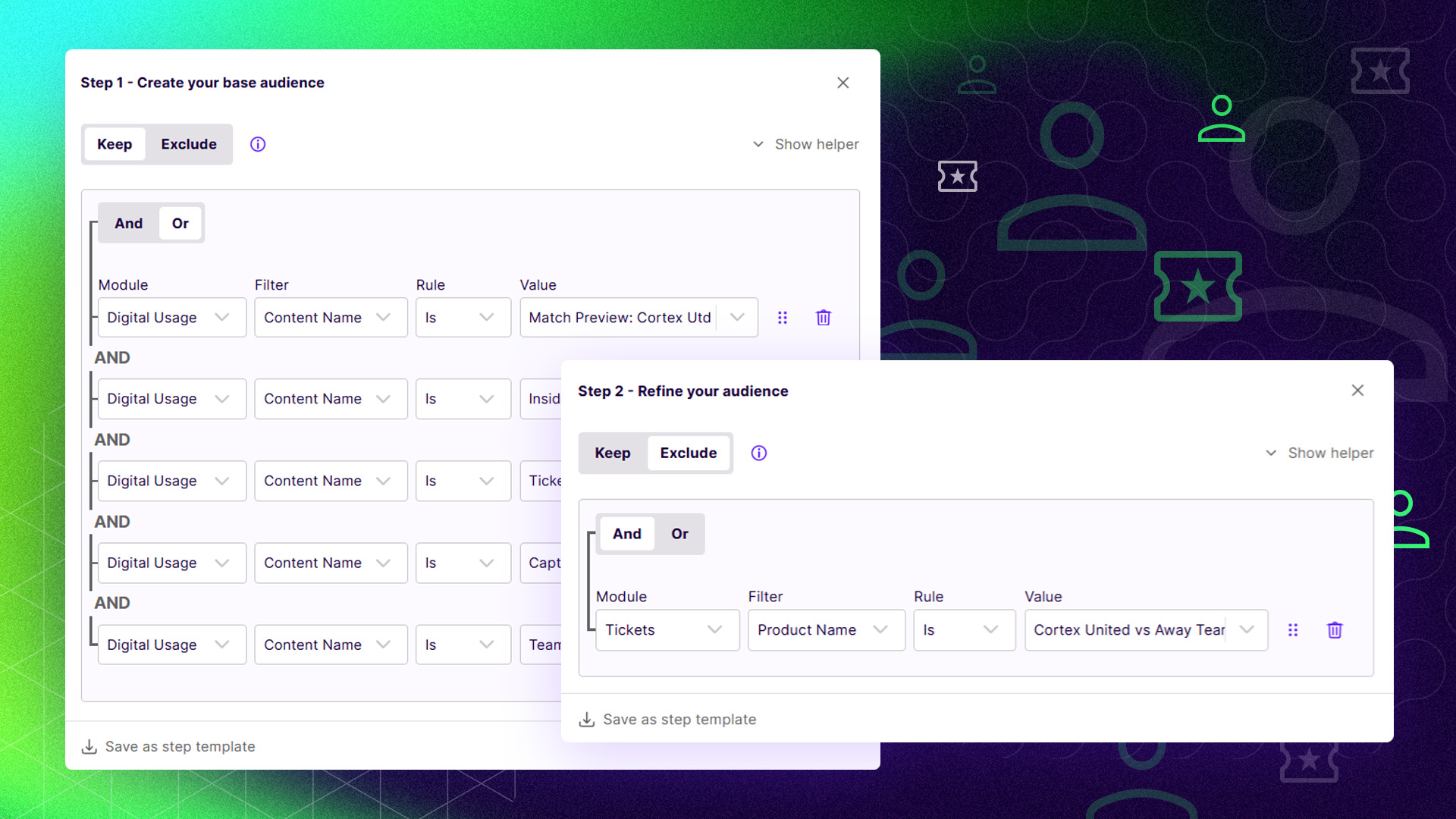This screenshot has height=819, width=1456.
Task: Switch Step 1 to Exclude mode
Action: point(188,144)
